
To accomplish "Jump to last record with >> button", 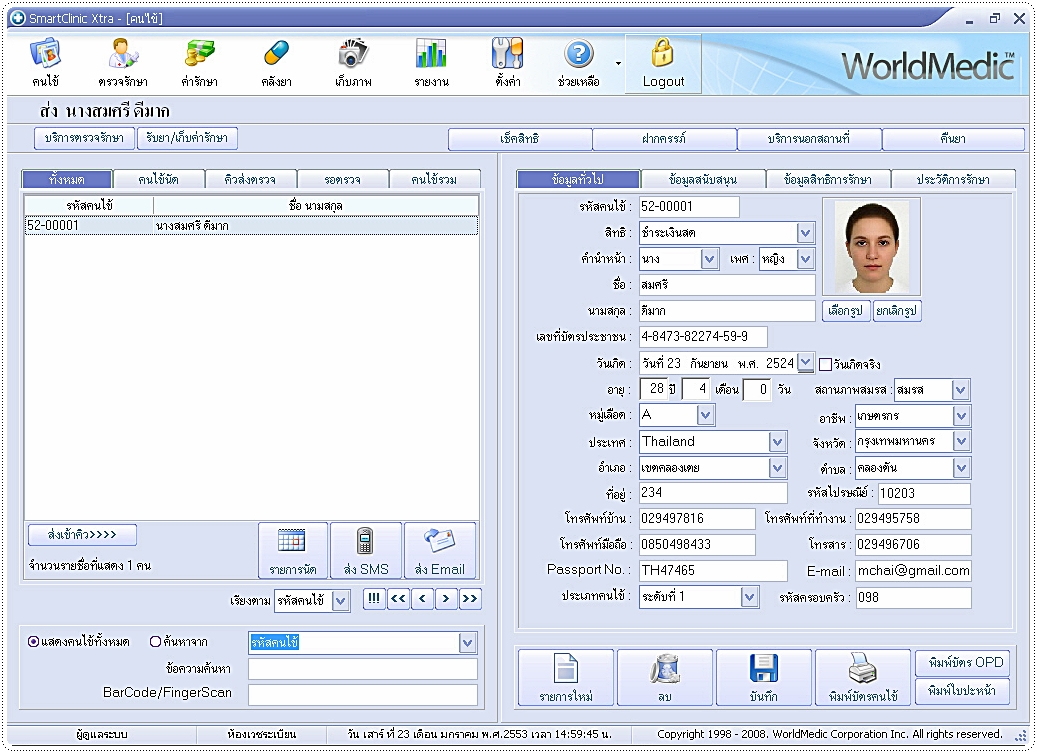I will tap(470, 599).
